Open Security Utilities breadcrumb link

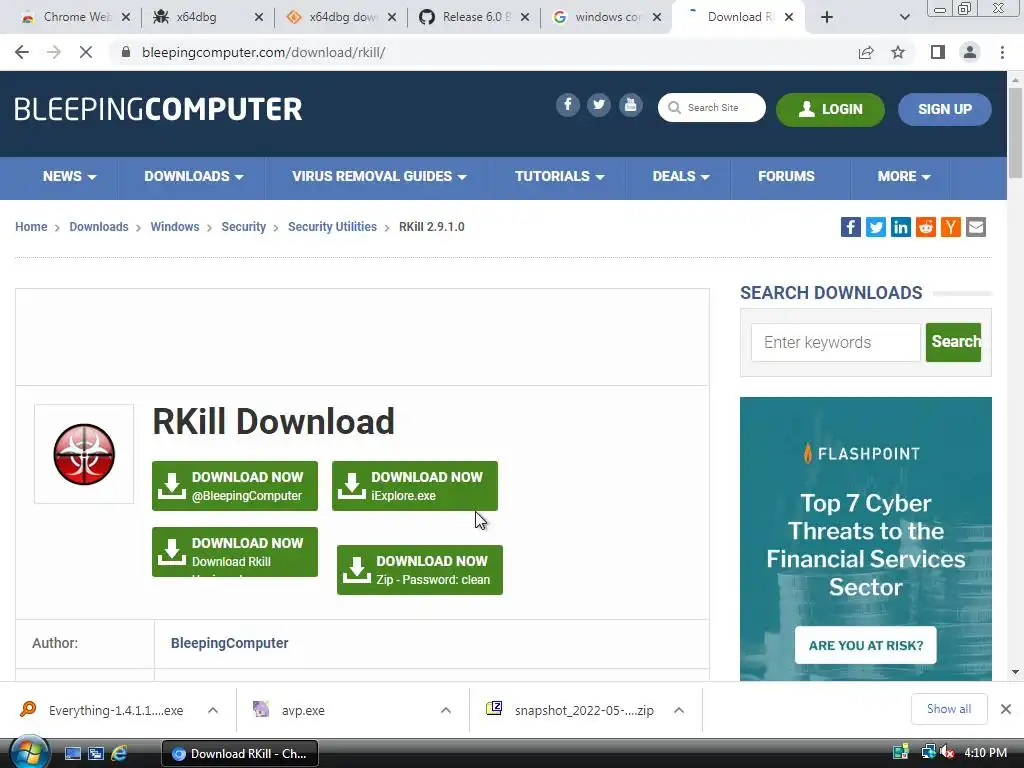pos(332,227)
